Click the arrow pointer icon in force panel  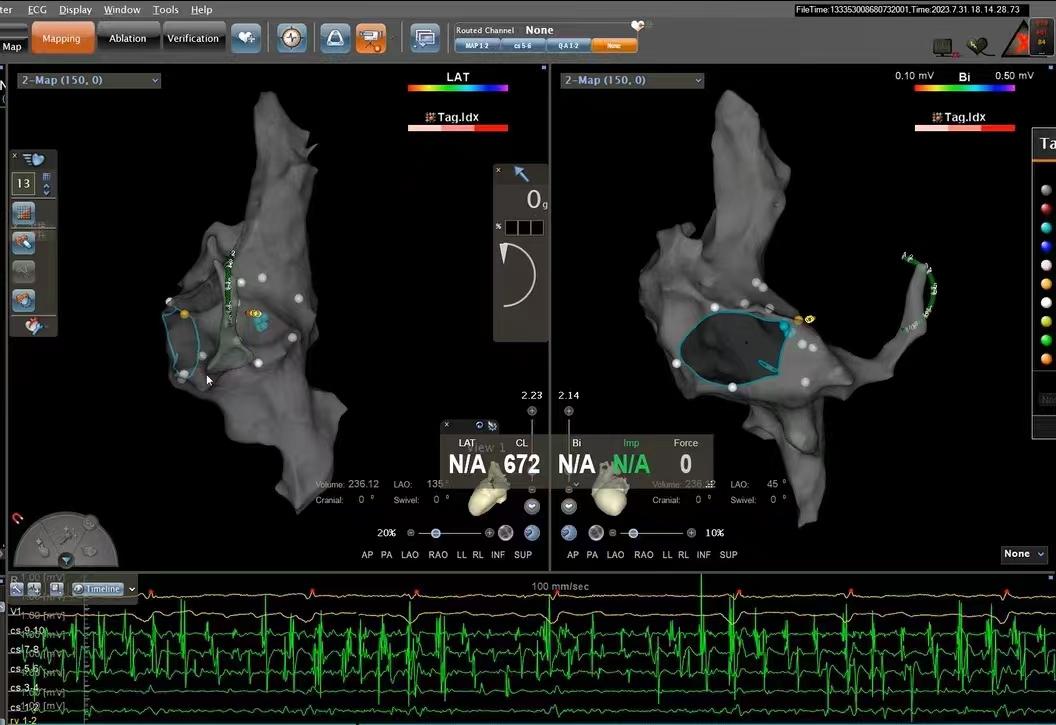coord(521,174)
